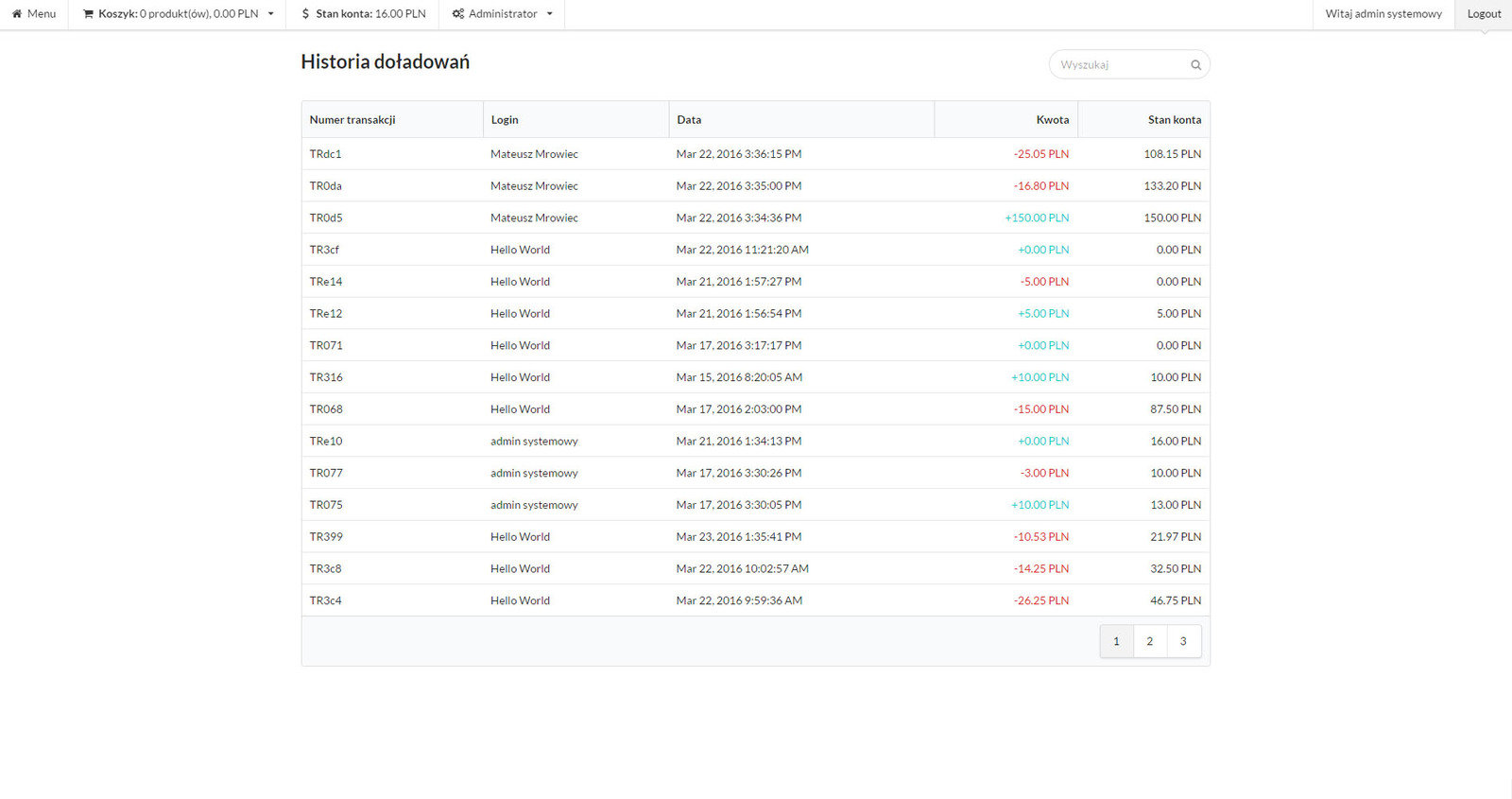Image resolution: width=1512 pixels, height=799 pixels.
Task: Click date Mar 15, 2016 8:20:05 AM
Action: point(739,377)
